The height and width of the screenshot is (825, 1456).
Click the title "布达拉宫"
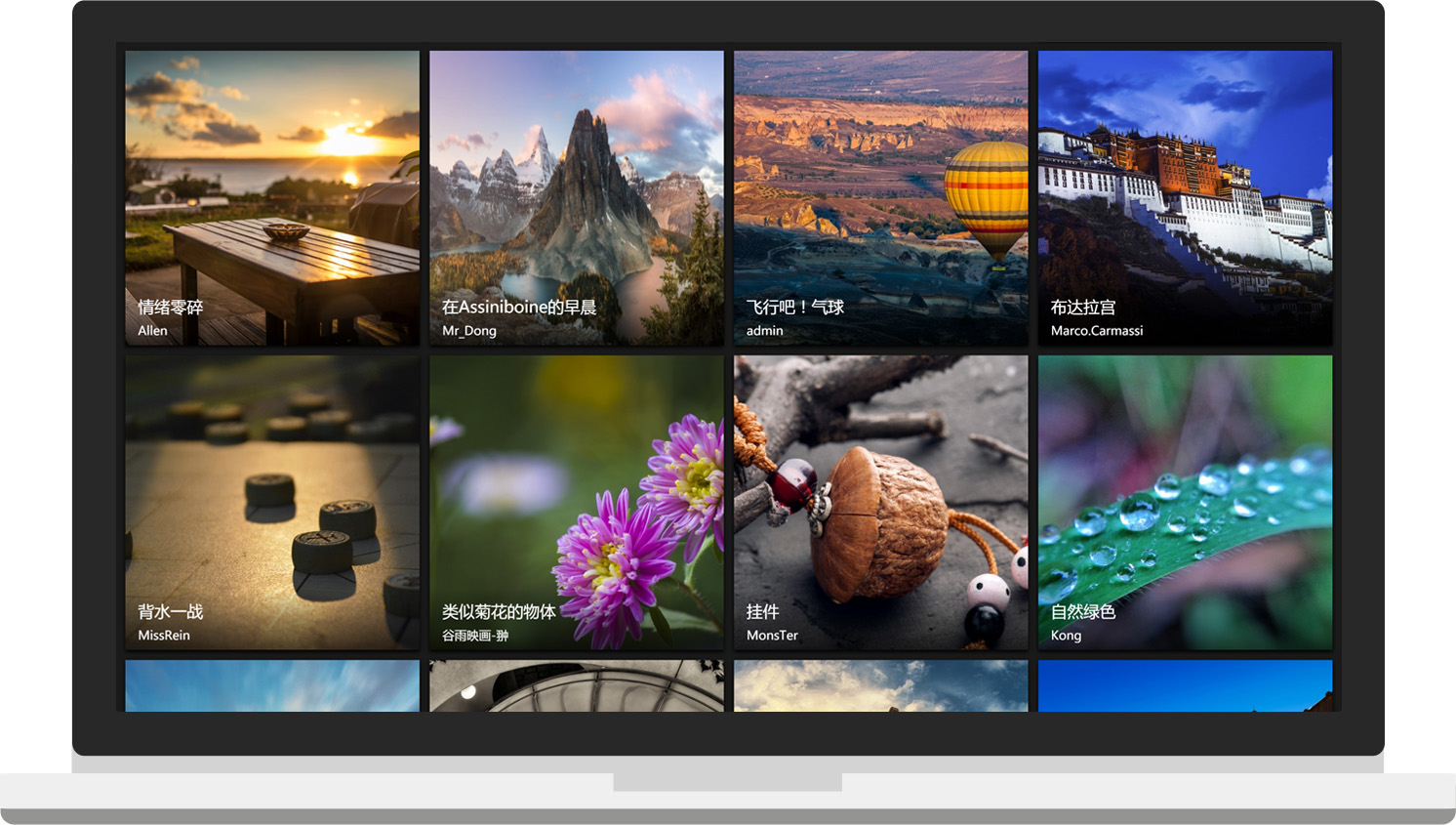pyautogui.click(x=1083, y=308)
